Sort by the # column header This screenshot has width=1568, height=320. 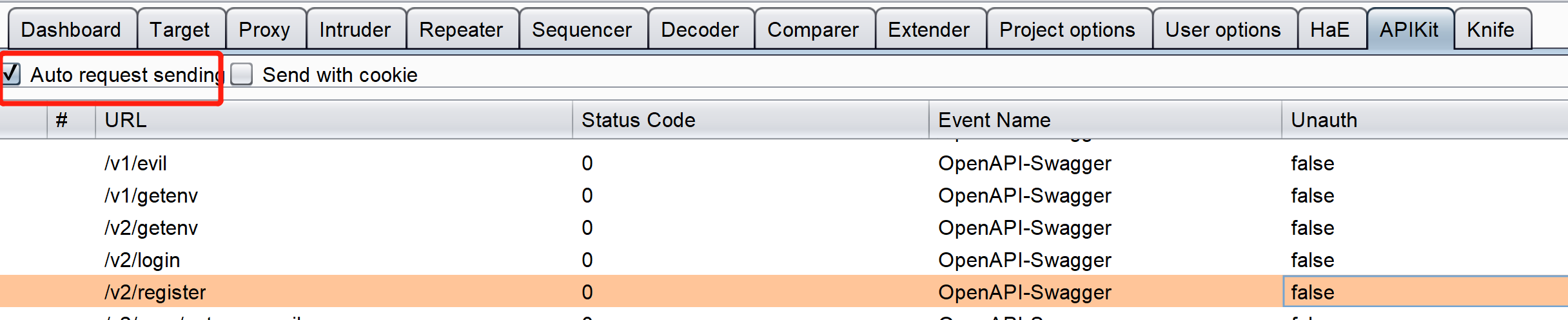click(71, 120)
